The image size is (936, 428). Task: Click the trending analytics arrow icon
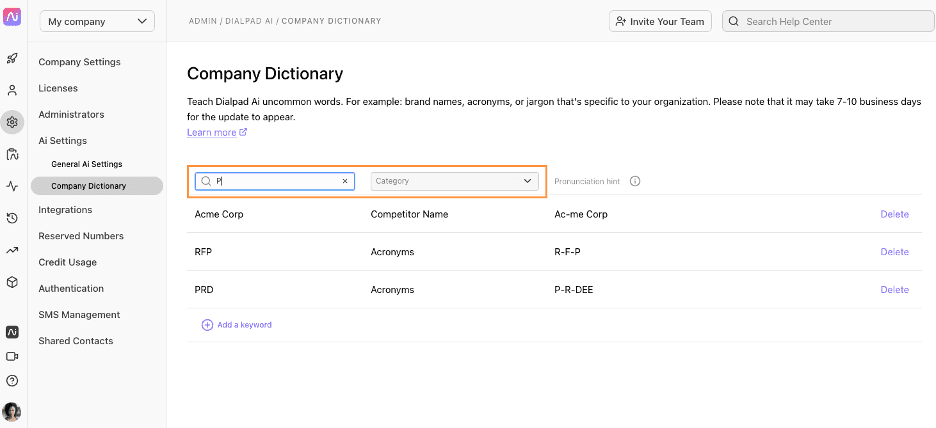tap(12, 250)
